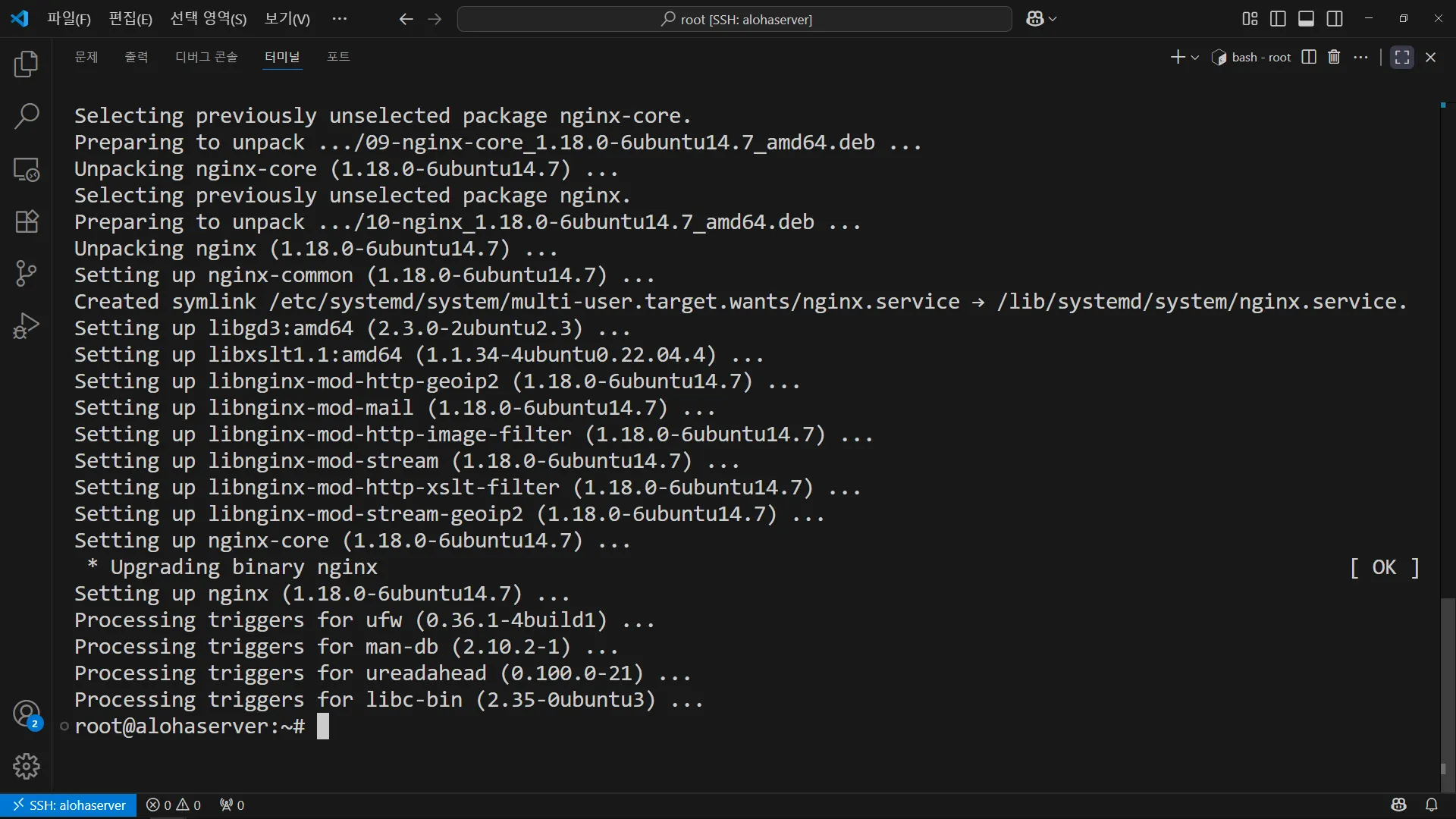The height and width of the screenshot is (819, 1456).
Task: Toggle the bottom panel visibility
Action: [1306, 19]
